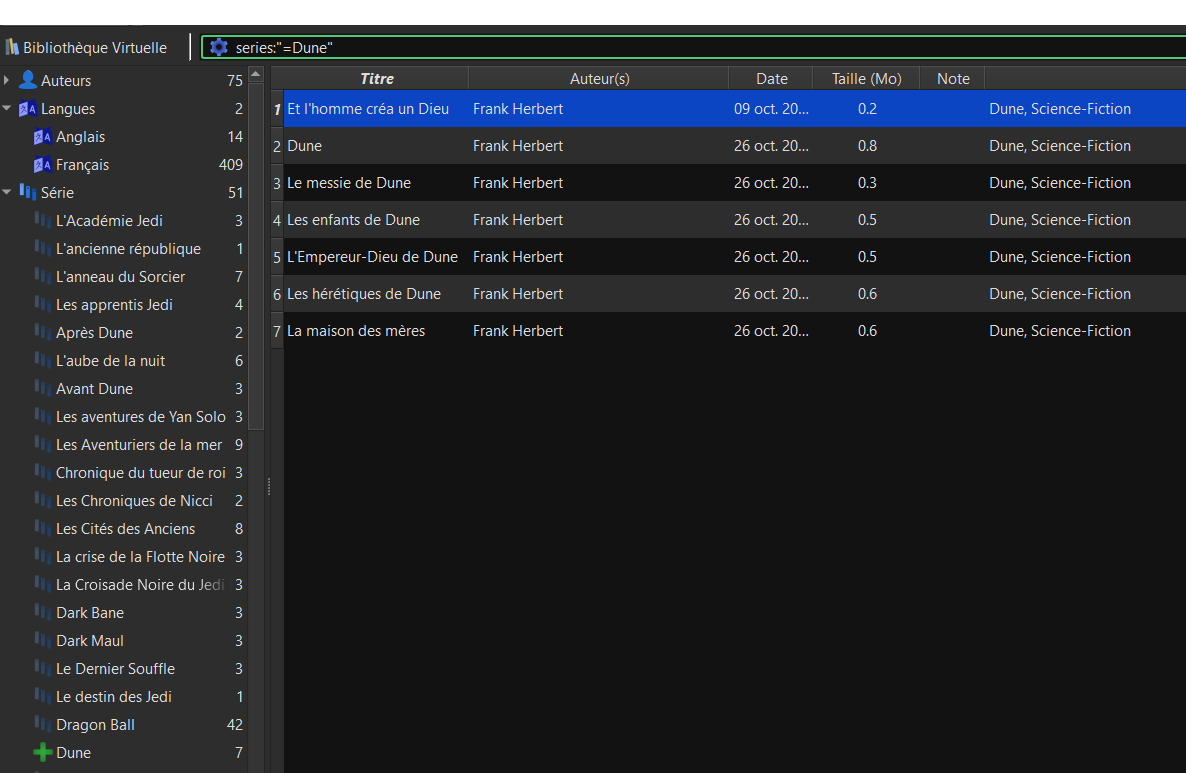
Task: Click row number 4 header
Action: [x=277, y=220]
